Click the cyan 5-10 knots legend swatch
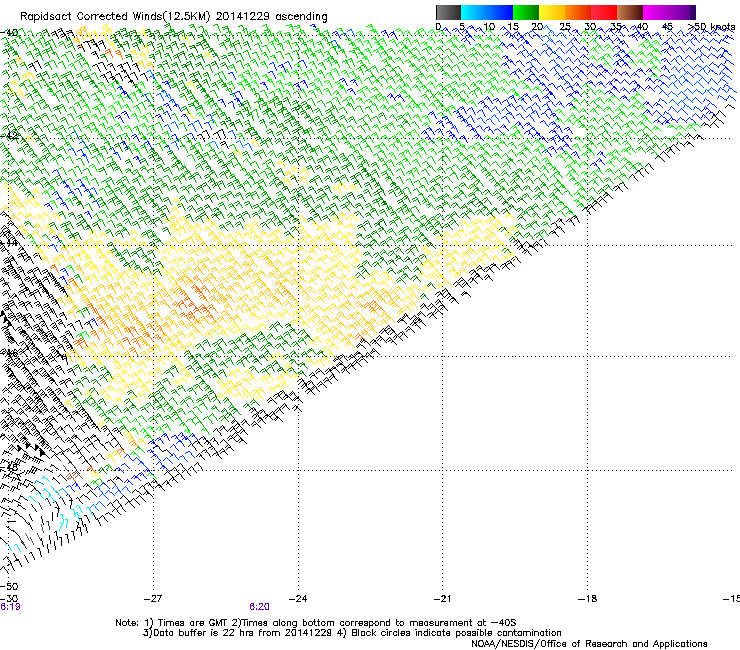 click(473, 12)
